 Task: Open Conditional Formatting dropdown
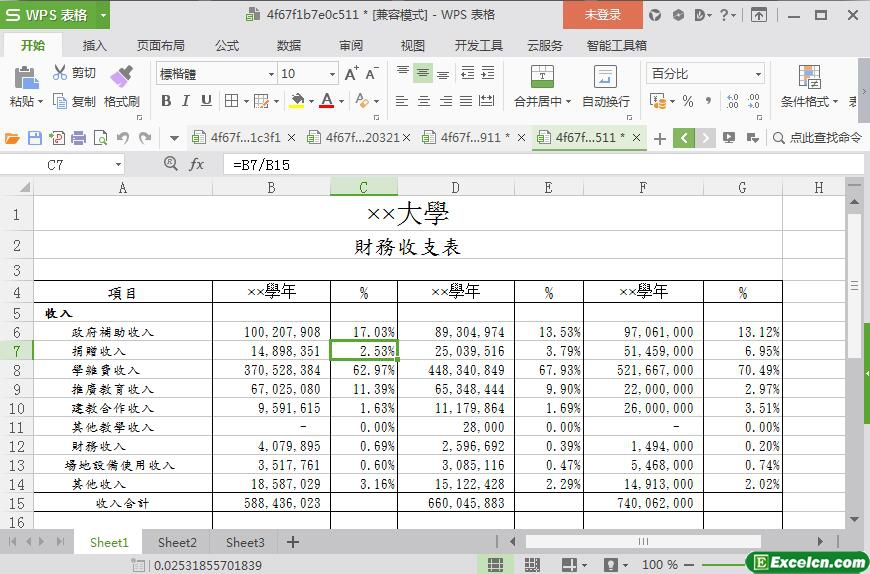pos(809,86)
